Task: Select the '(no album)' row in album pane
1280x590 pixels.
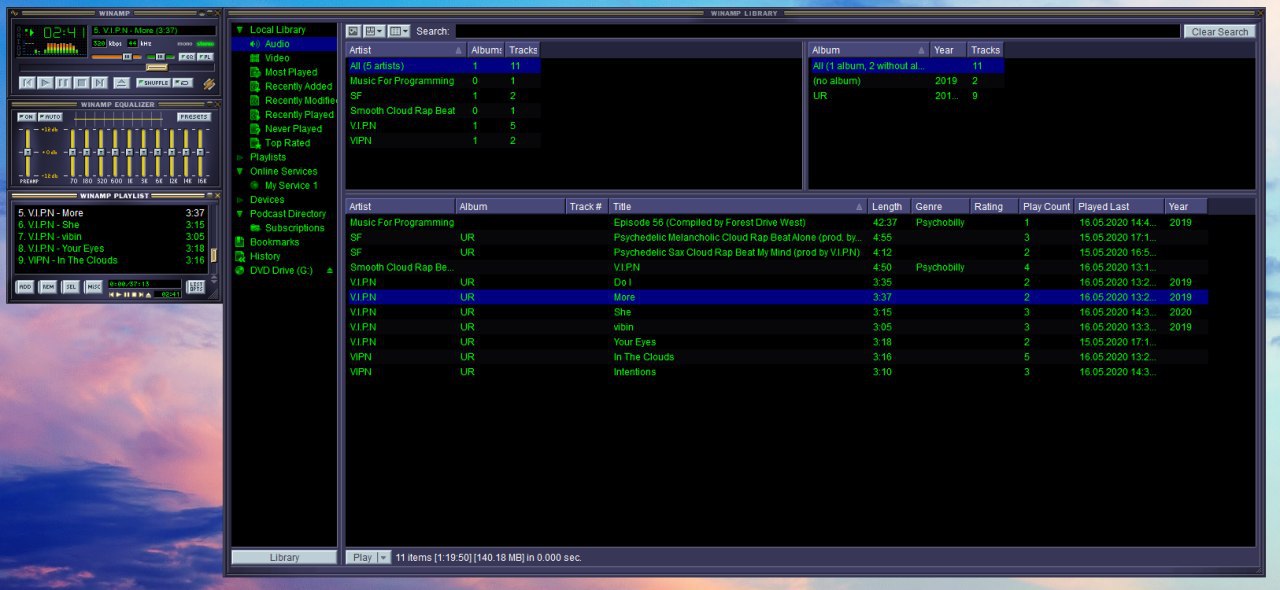Action: click(906, 81)
